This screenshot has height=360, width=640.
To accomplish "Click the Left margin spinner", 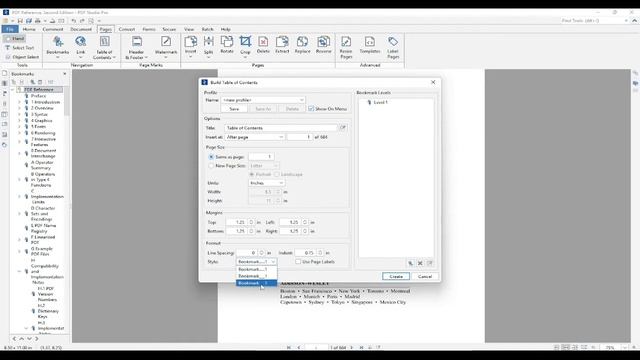I will click(x=304, y=222).
